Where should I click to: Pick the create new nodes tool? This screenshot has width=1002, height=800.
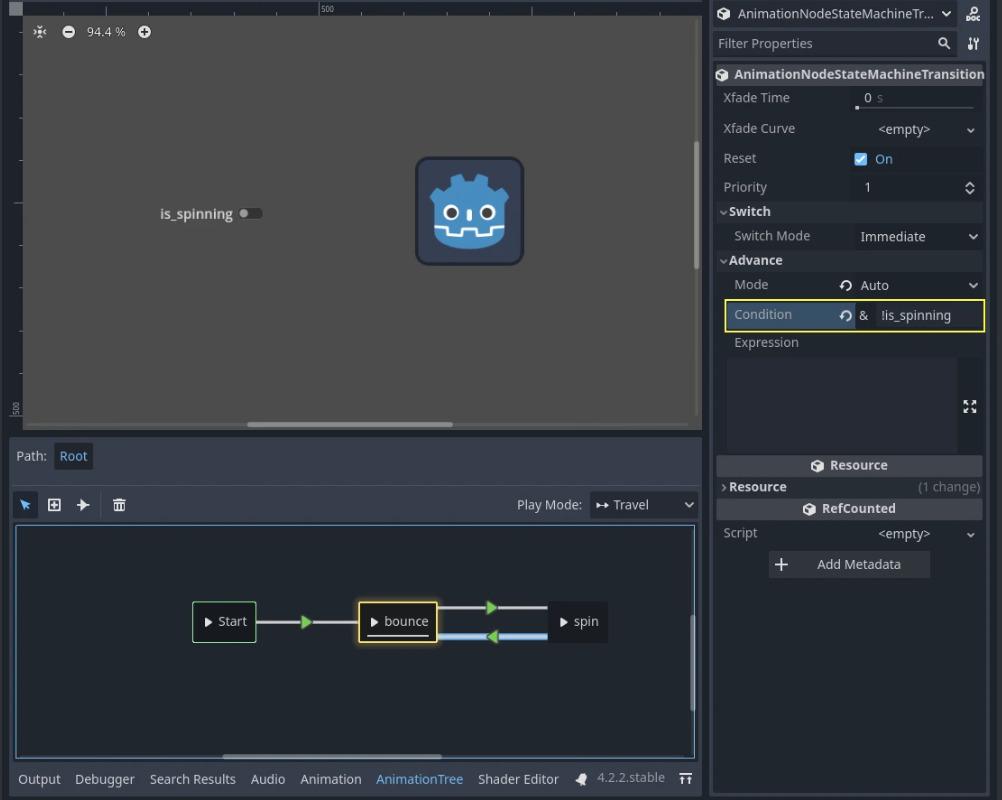pyautogui.click(x=55, y=505)
